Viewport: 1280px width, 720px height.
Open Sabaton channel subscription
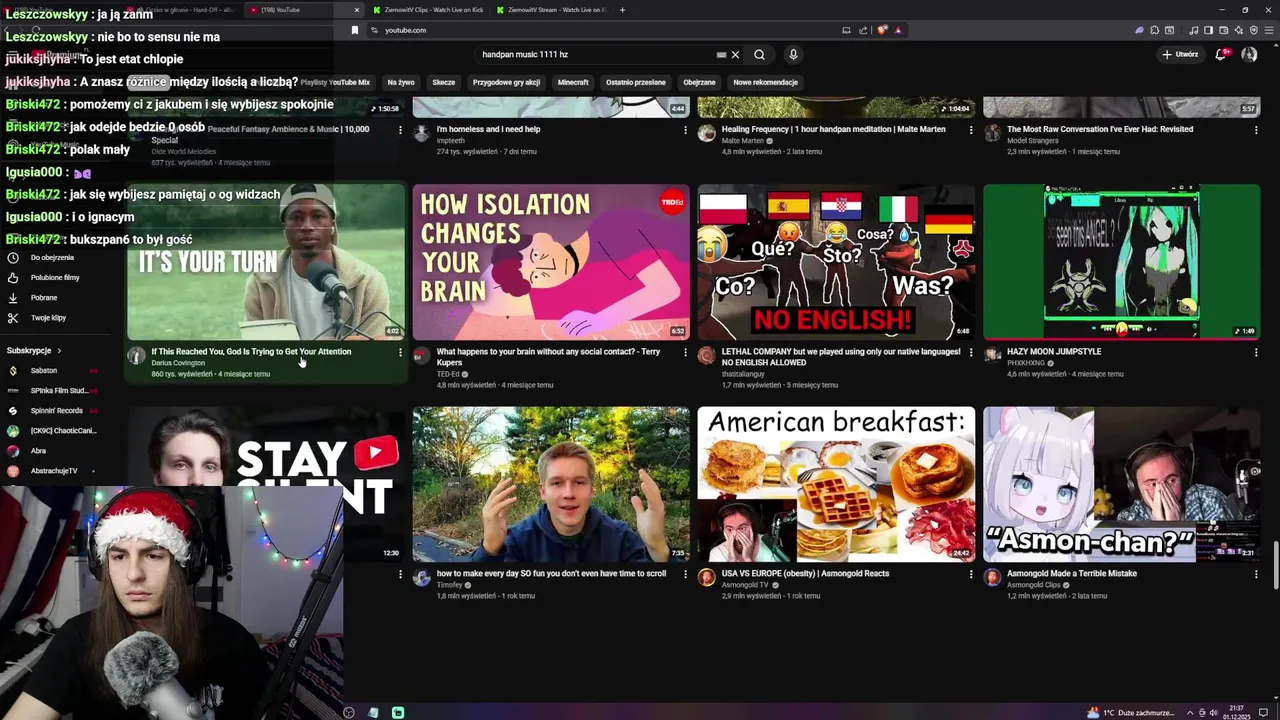pos(44,371)
